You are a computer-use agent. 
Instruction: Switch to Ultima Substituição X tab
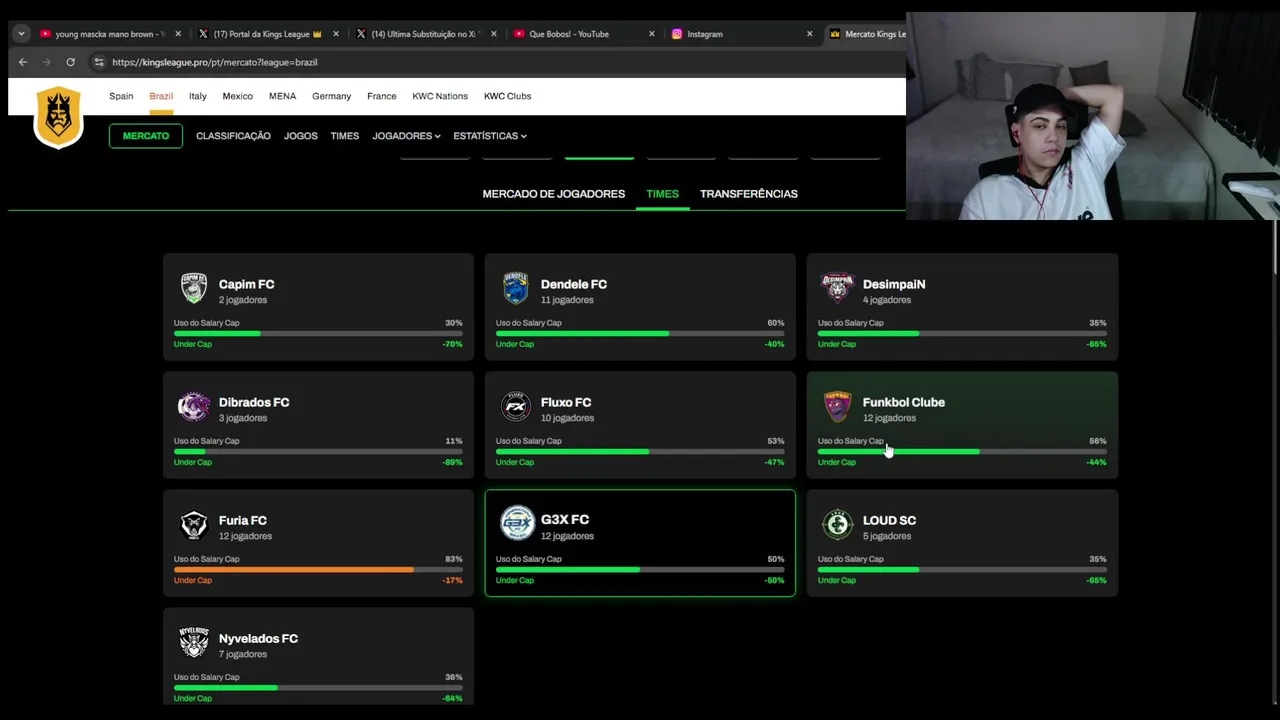426,34
